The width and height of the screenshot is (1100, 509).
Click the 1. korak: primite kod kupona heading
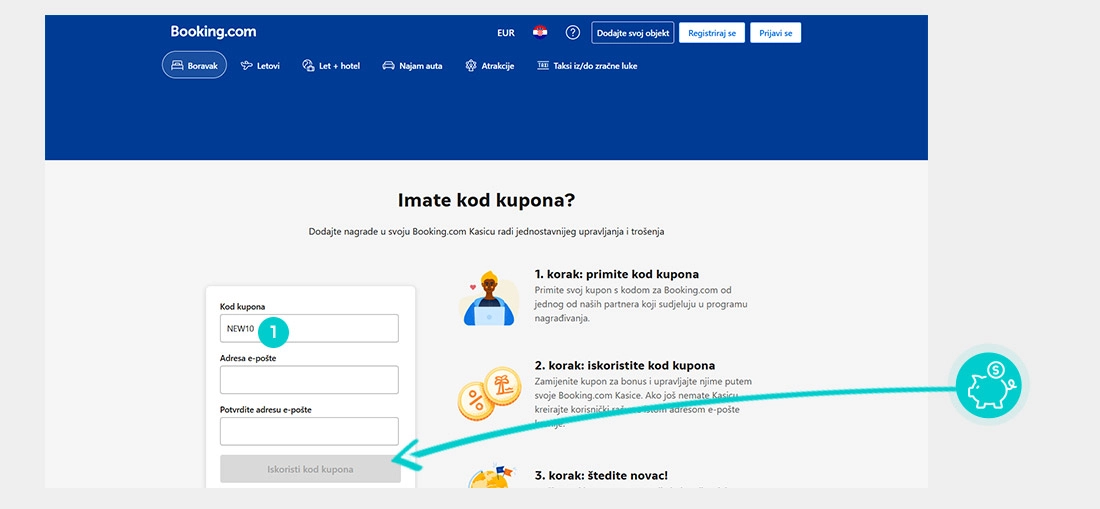tap(617, 274)
